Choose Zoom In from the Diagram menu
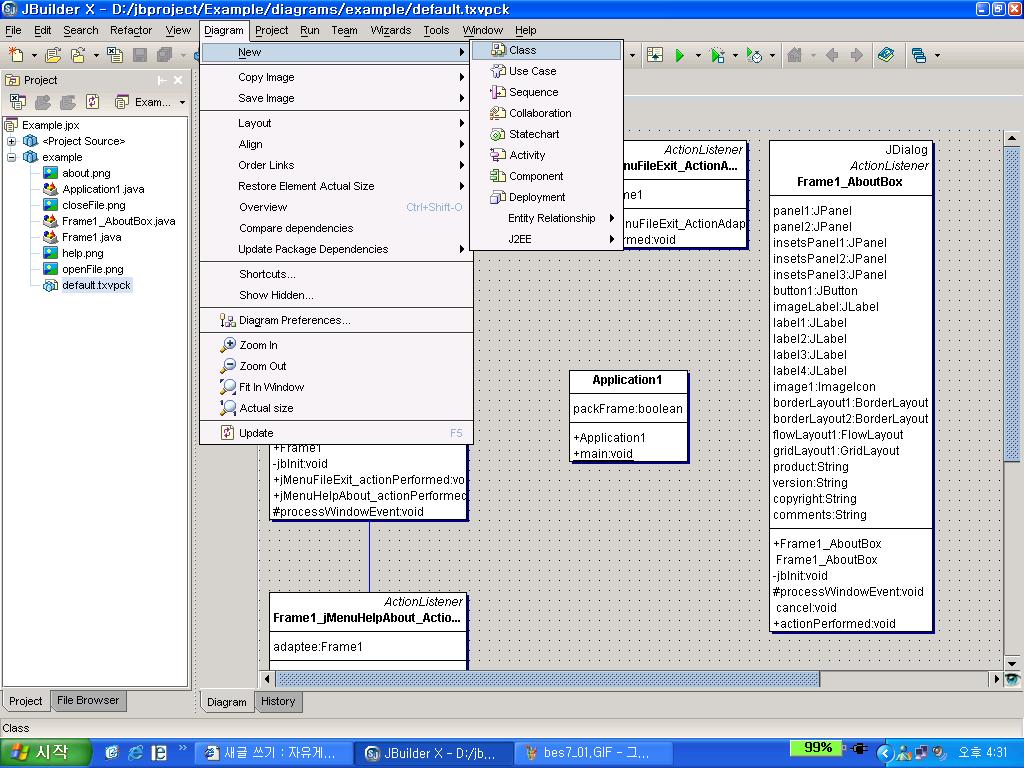This screenshot has width=1024, height=768. click(x=258, y=345)
